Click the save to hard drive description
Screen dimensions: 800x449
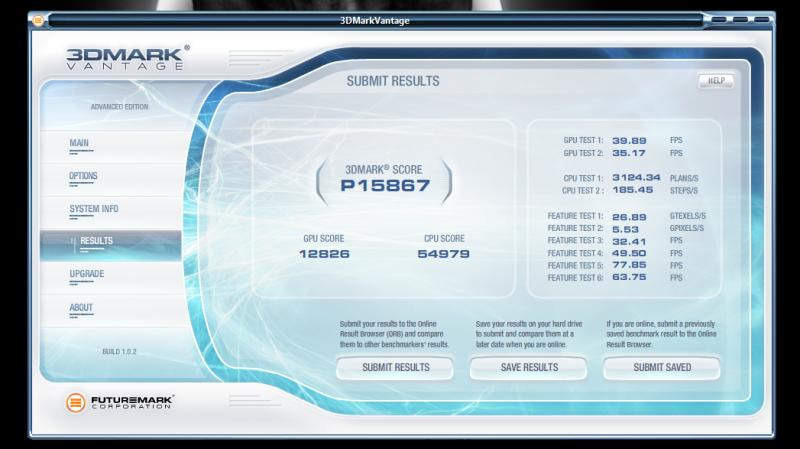529,334
